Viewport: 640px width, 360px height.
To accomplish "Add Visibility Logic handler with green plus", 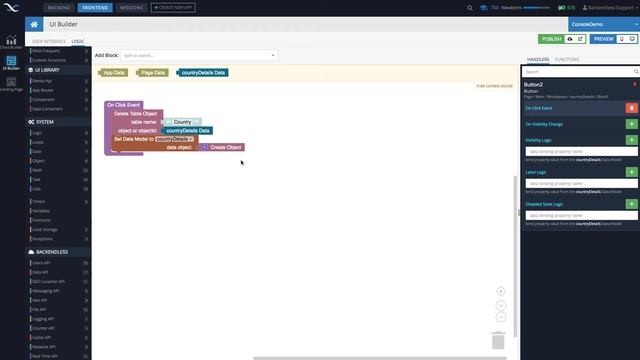I will point(631,140).
